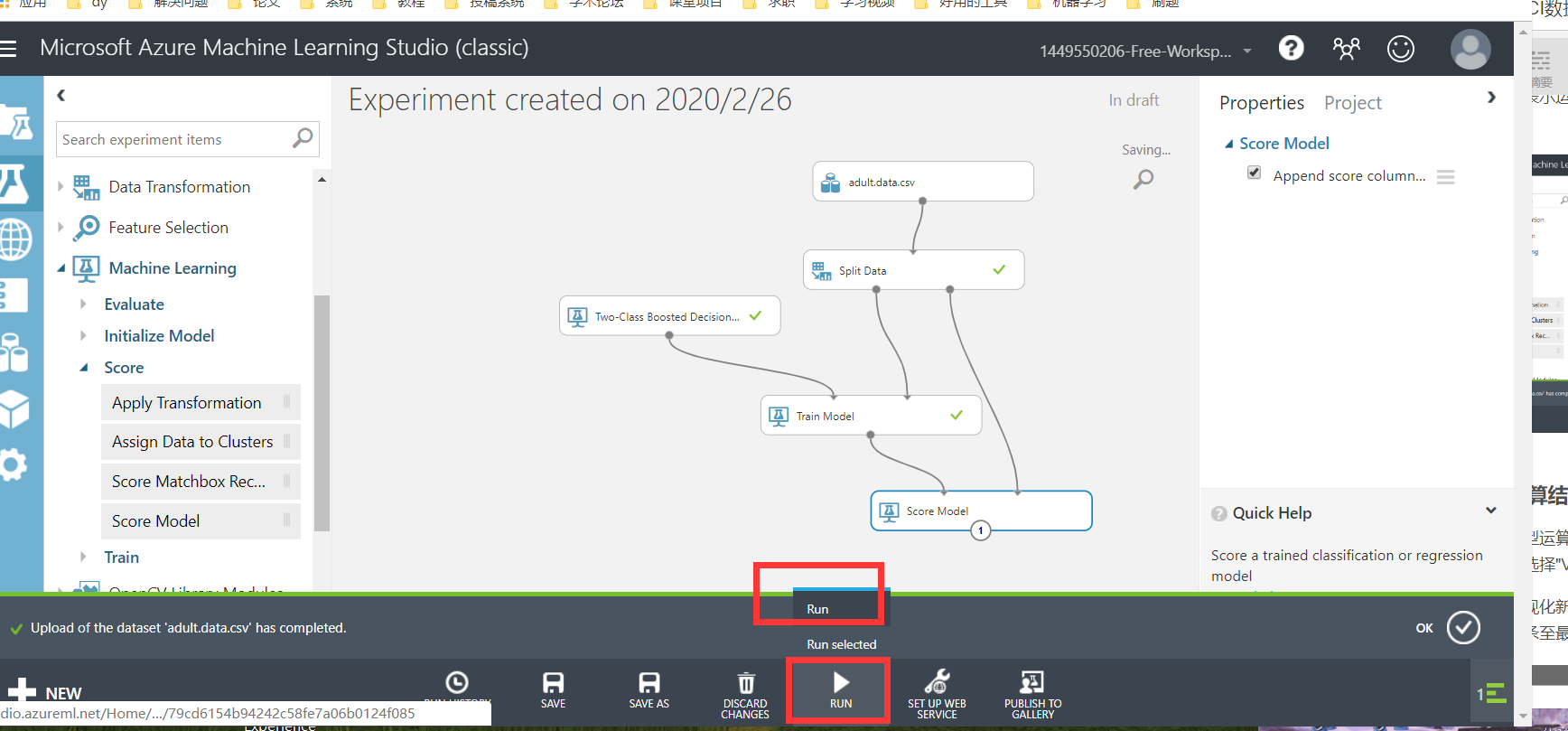Expand the Data Transformation category
The height and width of the screenshot is (731, 1568).
[61, 187]
